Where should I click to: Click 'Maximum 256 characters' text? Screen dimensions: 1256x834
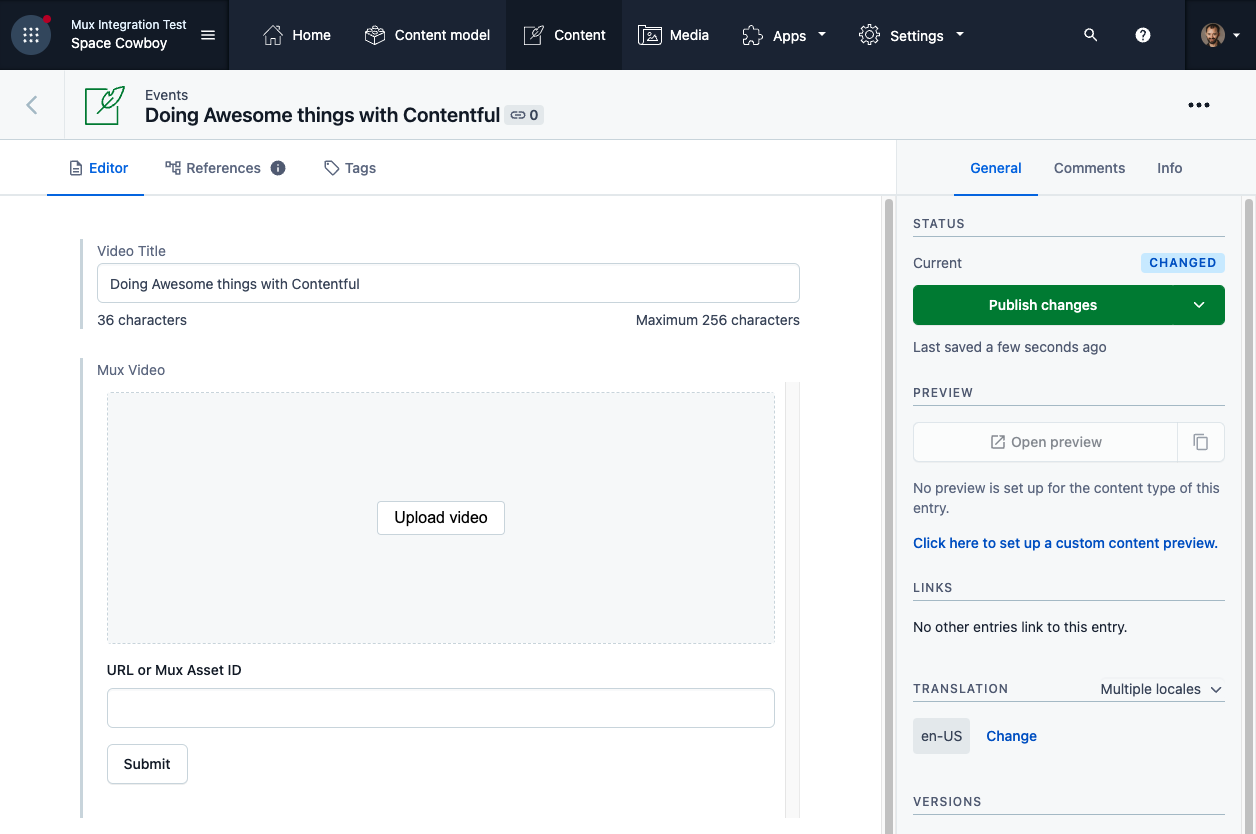click(x=718, y=320)
